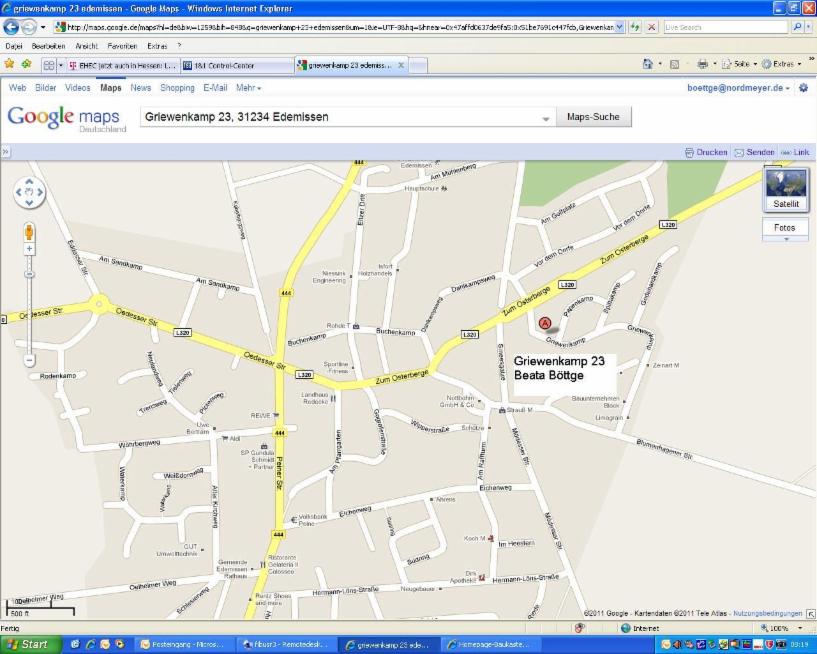Expand the maps search box suggestions arrow
The width and height of the screenshot is (817, 654).
(546, 118)
